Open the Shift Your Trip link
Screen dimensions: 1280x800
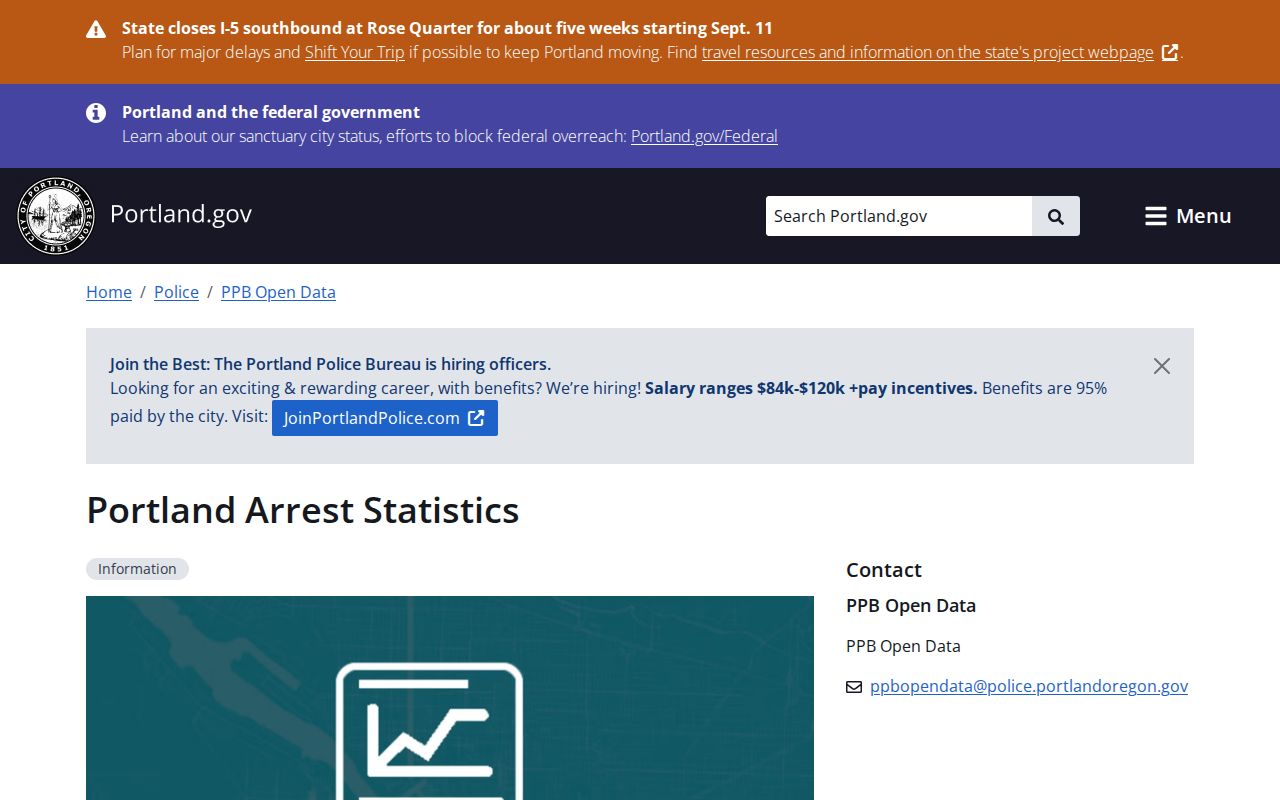point(355,52)
